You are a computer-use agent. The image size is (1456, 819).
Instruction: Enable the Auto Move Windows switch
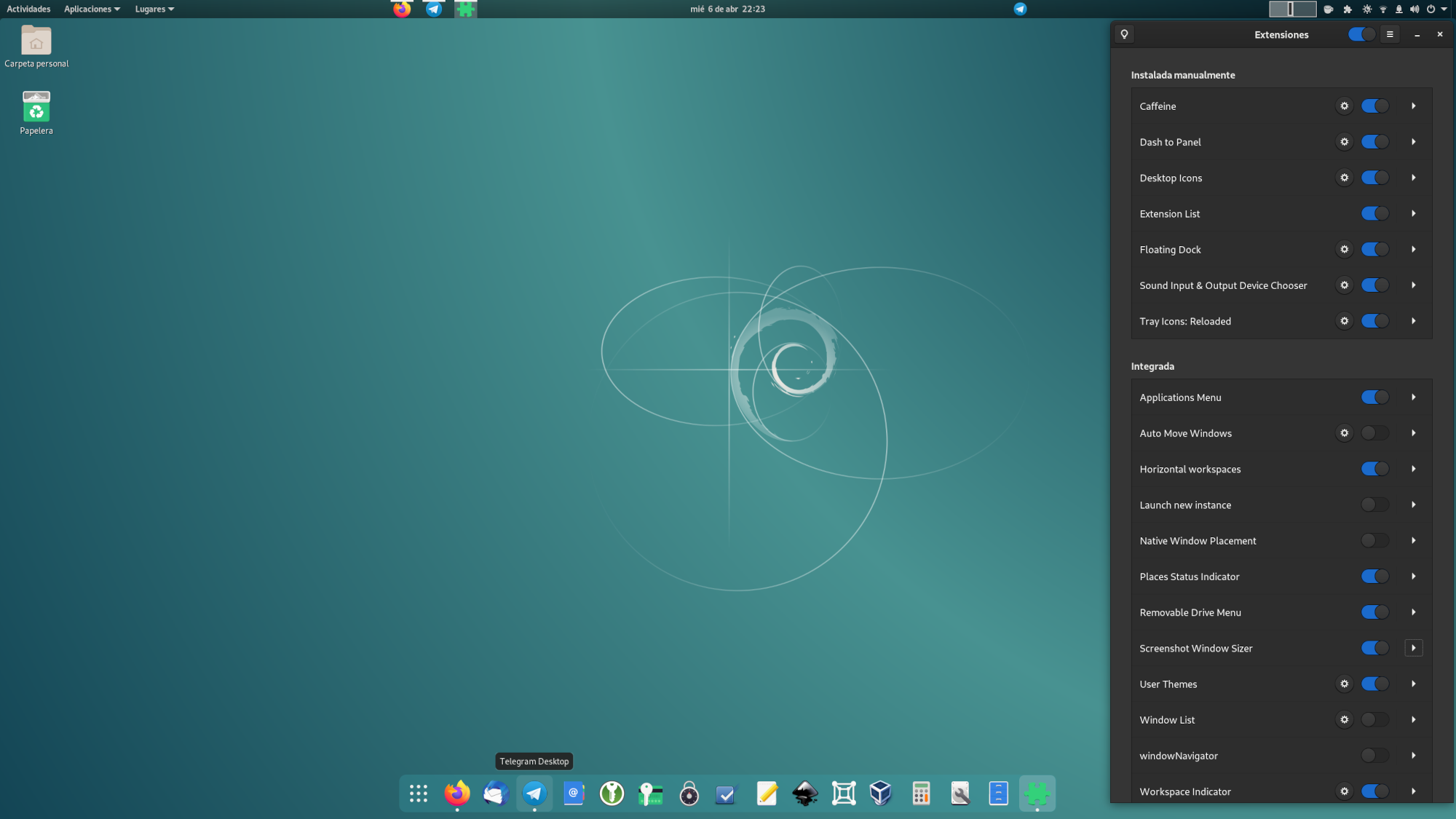click(x=1375, y=433)
